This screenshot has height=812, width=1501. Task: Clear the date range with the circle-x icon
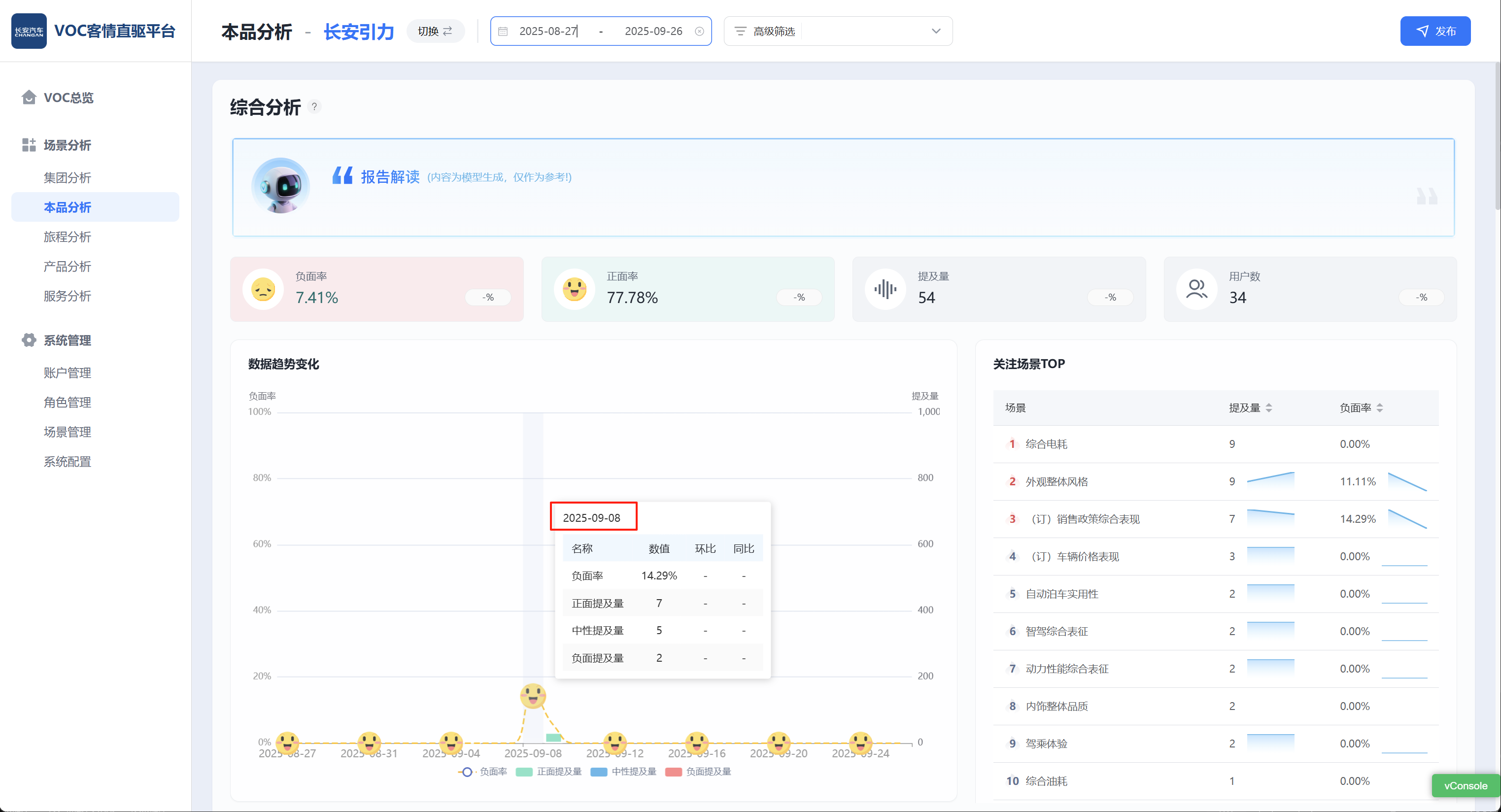click(699, 32)
